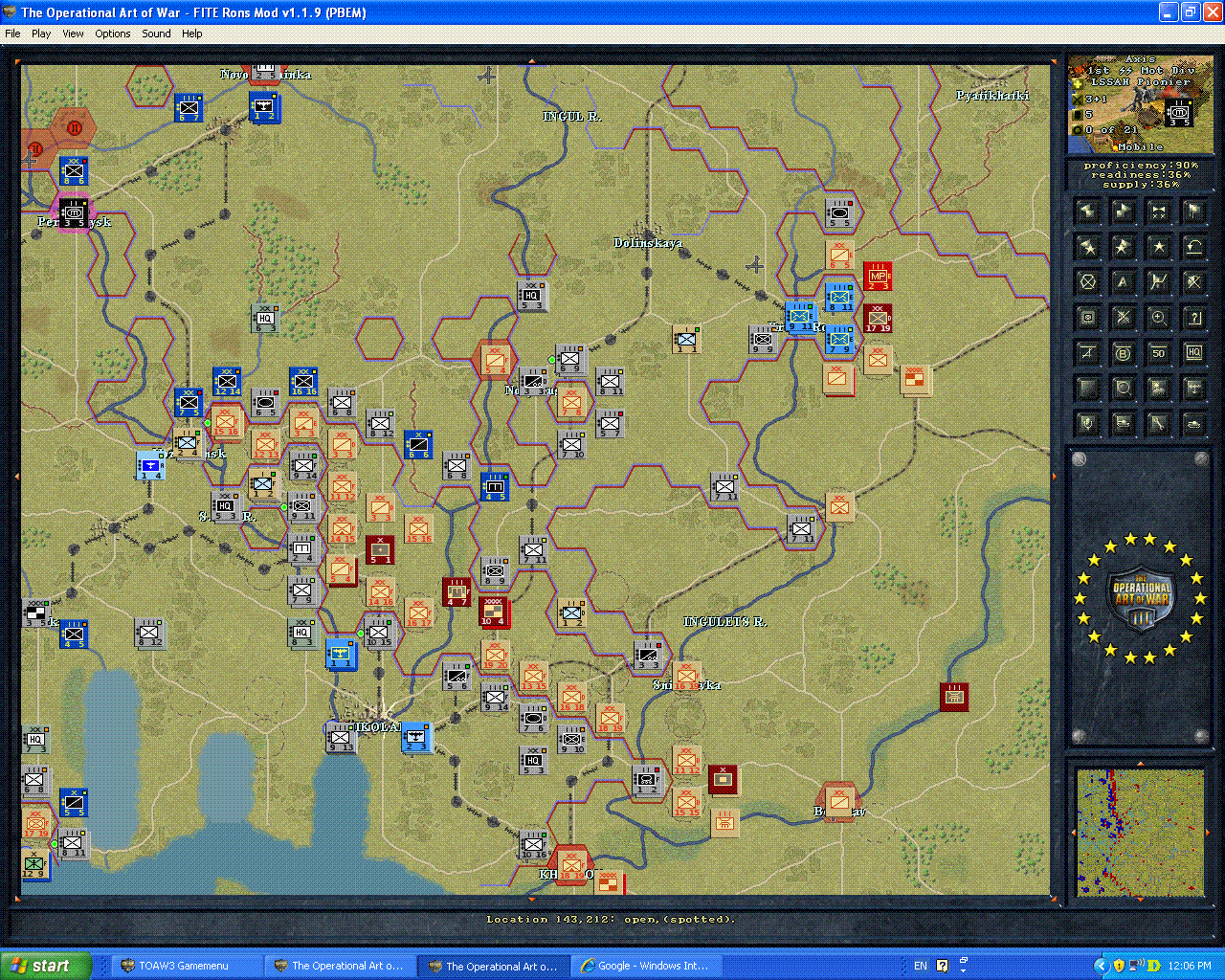Click the question mark button
This screenshot has height=980, width=1225.
(x=1193, y=318)
